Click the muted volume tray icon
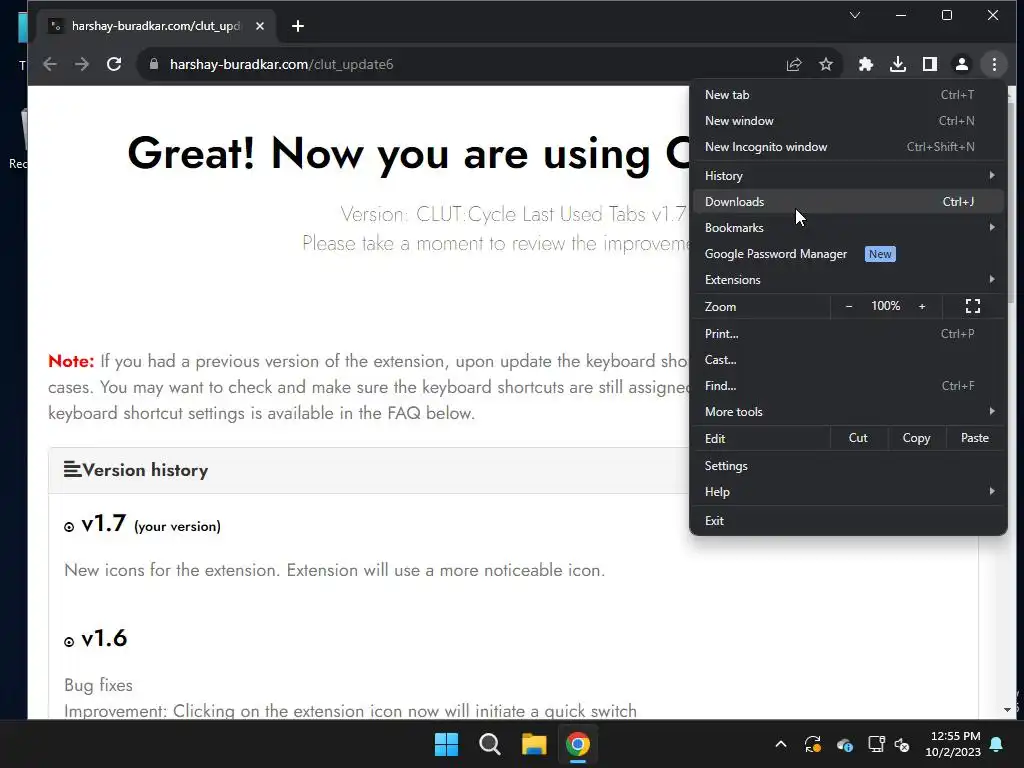This screenshot has width=1024, height=768. coord(903,744)
